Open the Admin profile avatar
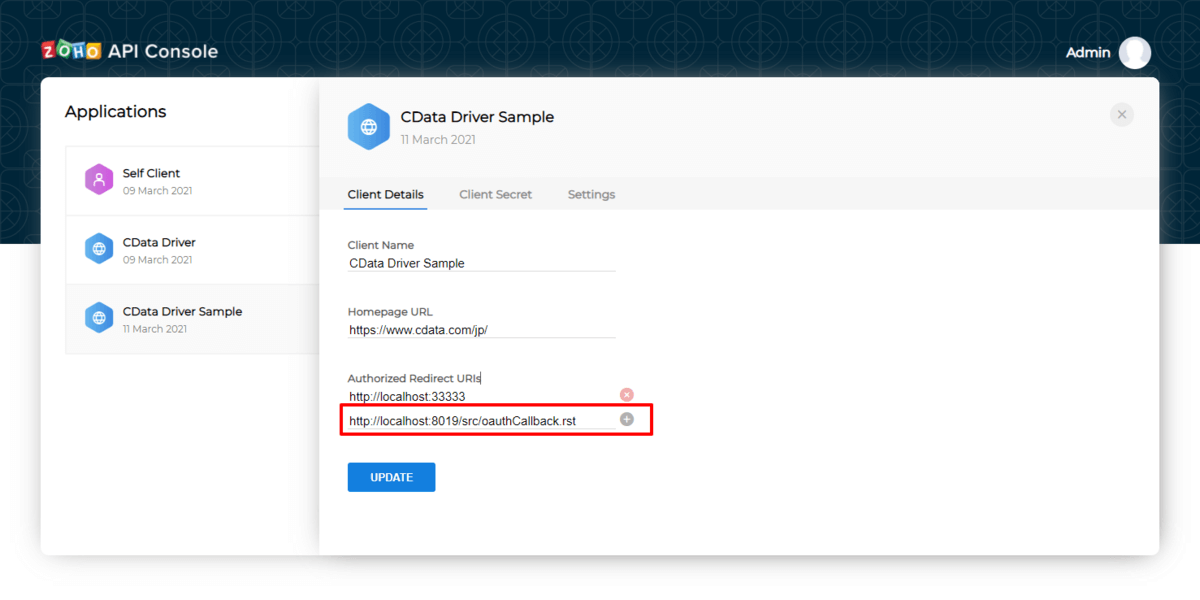Viewport: 1200px width, 600px height. pos(1135,52)
